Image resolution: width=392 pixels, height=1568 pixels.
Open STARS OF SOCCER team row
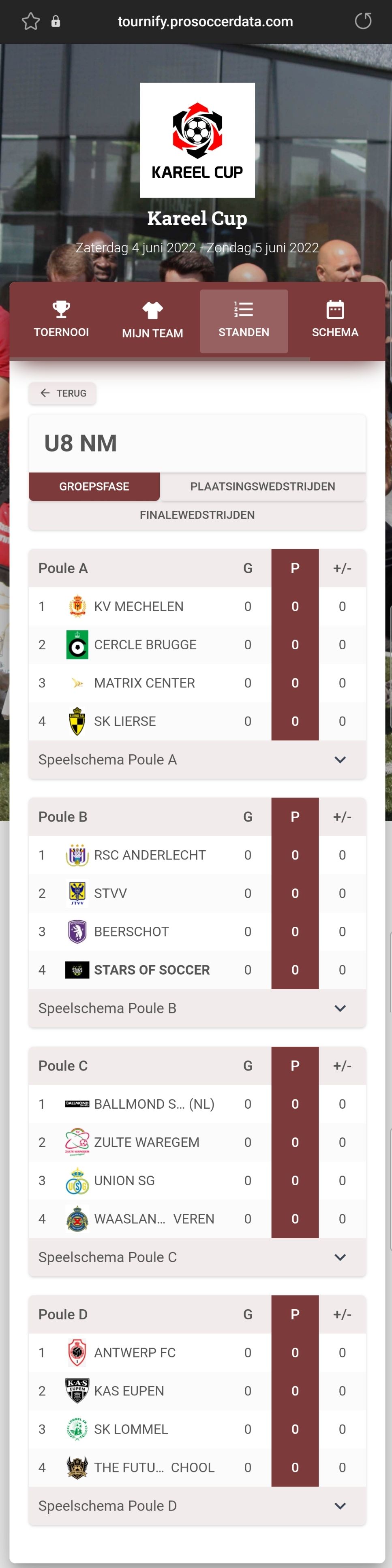pos(152,970)
